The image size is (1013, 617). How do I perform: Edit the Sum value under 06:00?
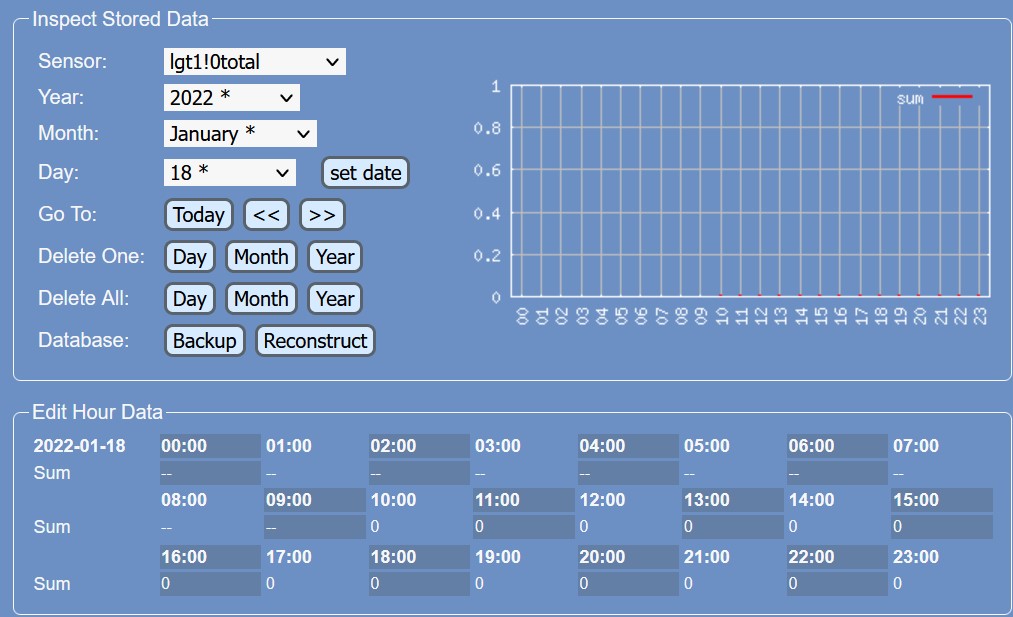(x=837, y=473)
